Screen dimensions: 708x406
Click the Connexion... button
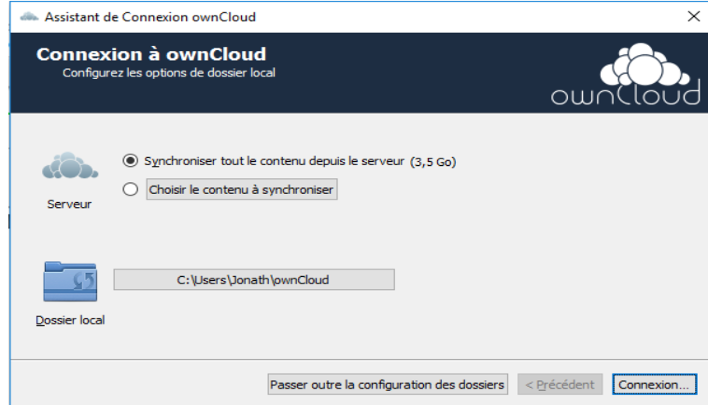click(x=654, y=384)
